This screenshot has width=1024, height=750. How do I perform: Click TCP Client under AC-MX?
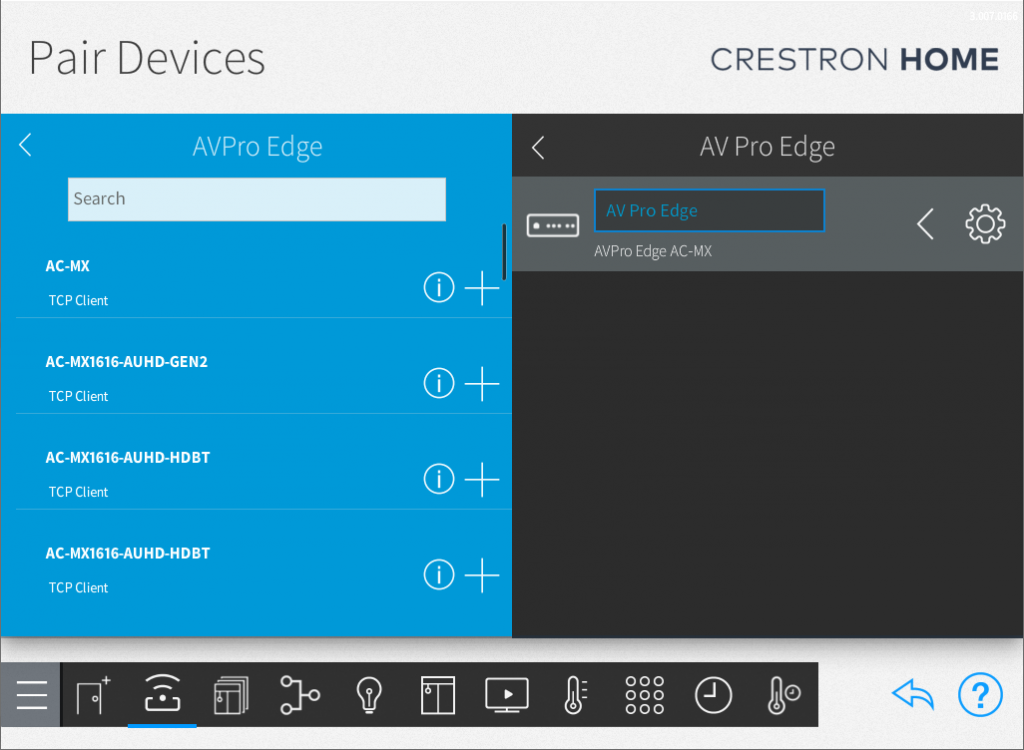[78, 301]
